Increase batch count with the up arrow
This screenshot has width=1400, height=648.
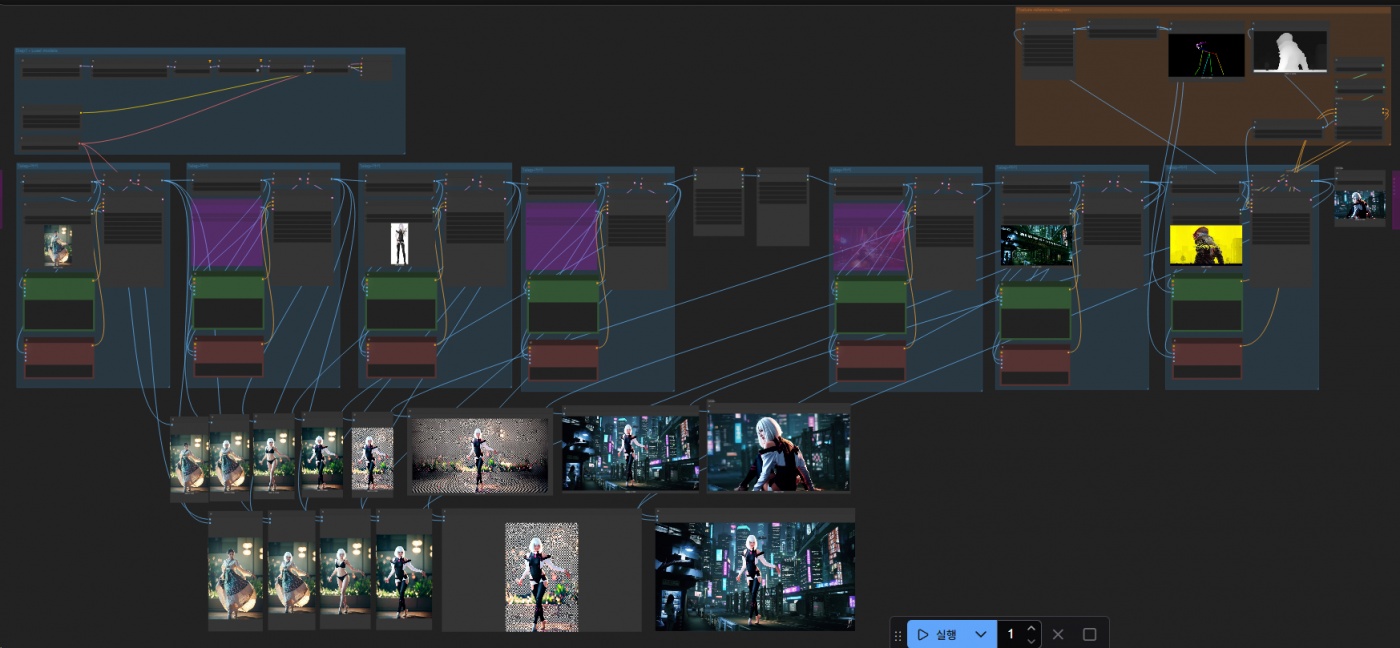pos(1031,628)
